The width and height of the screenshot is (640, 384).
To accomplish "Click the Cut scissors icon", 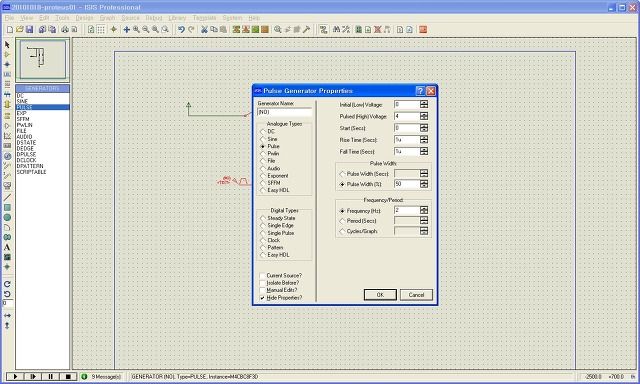I will click(x=204, y=29).
